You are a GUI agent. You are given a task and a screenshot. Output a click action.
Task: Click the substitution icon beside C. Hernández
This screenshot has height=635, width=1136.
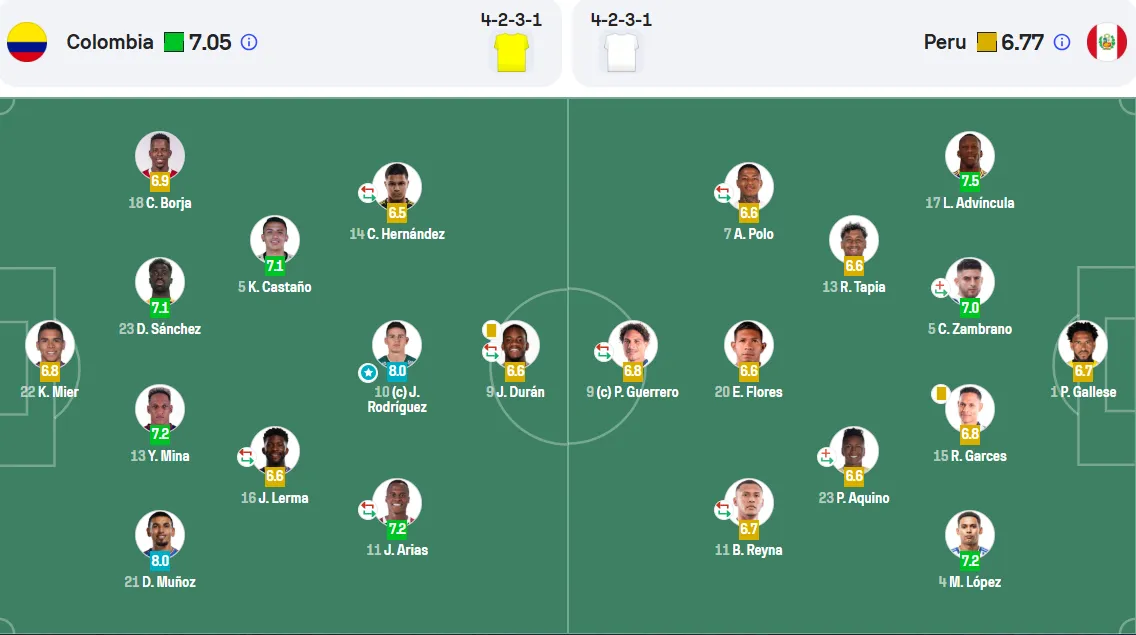click(368, 193)
